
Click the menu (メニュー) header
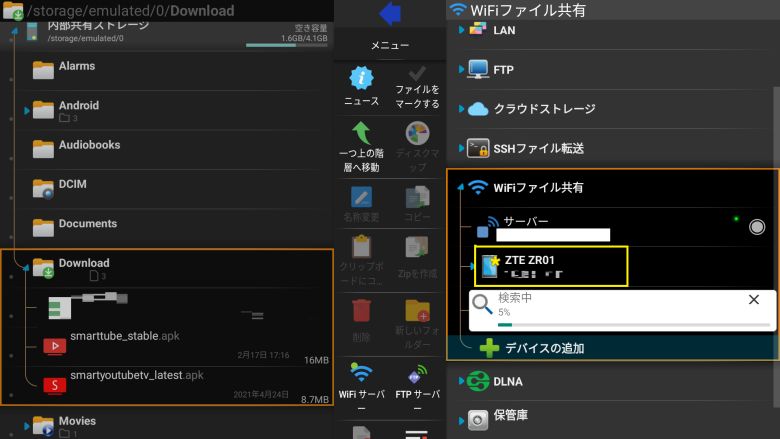click(390, 45)
